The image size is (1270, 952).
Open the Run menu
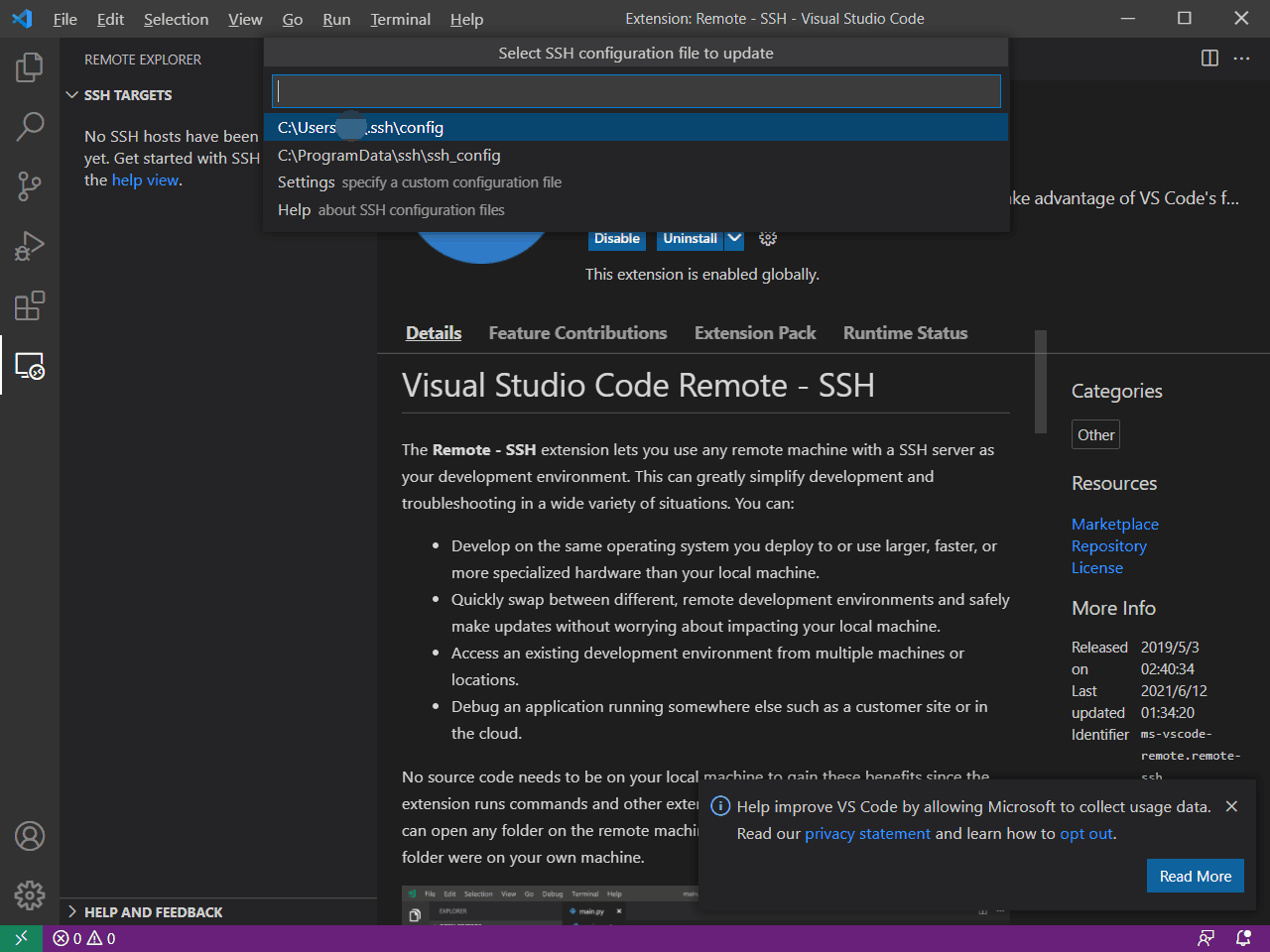click(x=336, y=19)
